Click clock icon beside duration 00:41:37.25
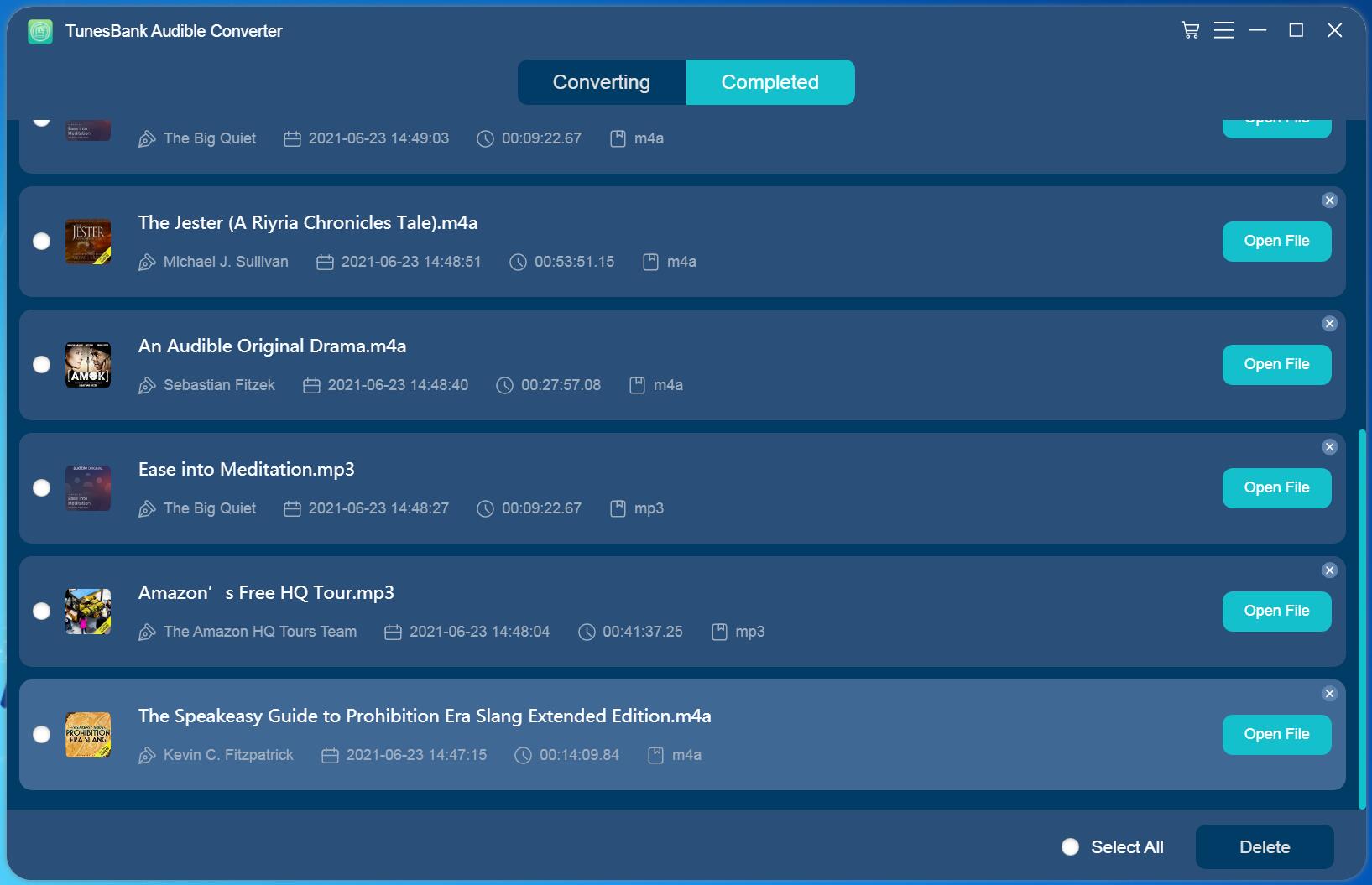This screenshot has width=1372, height=885. click(x=587, y=633)
